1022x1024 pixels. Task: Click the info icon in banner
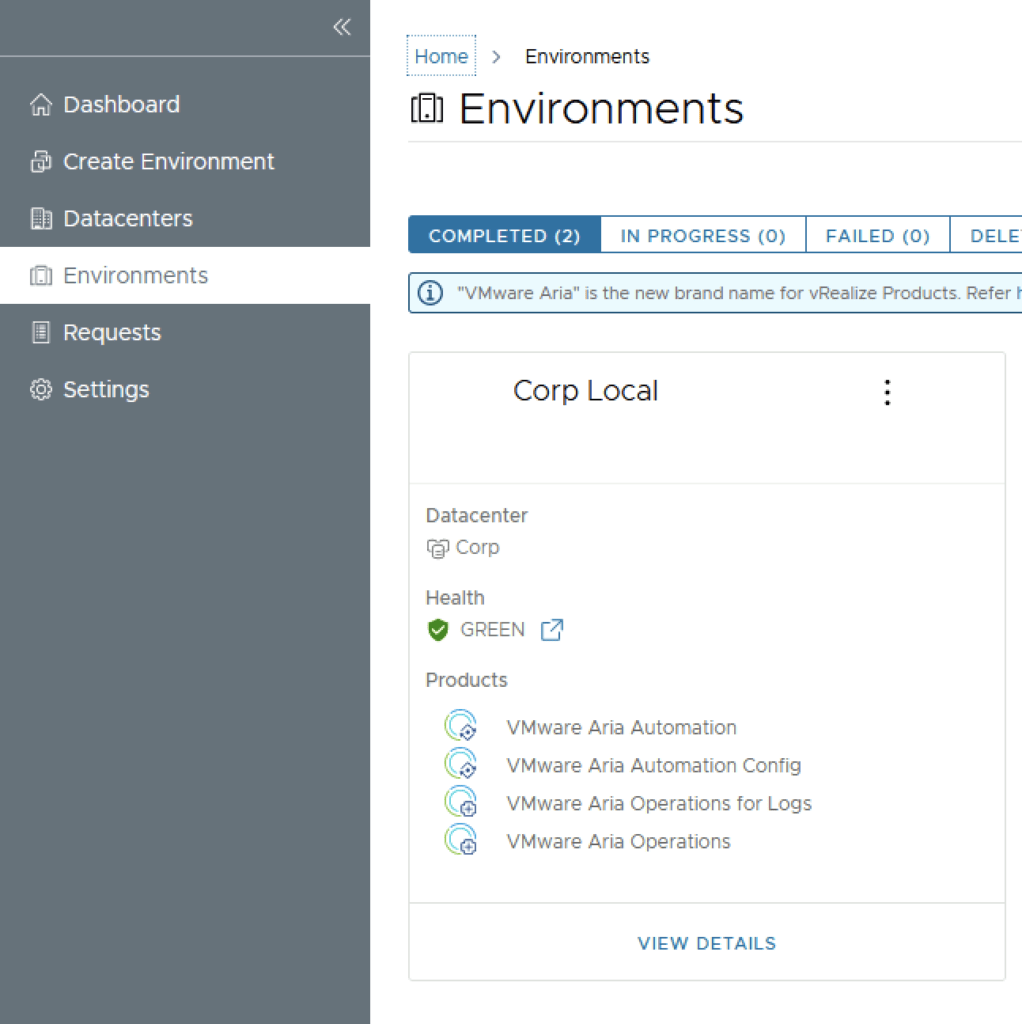pos(430,293)
